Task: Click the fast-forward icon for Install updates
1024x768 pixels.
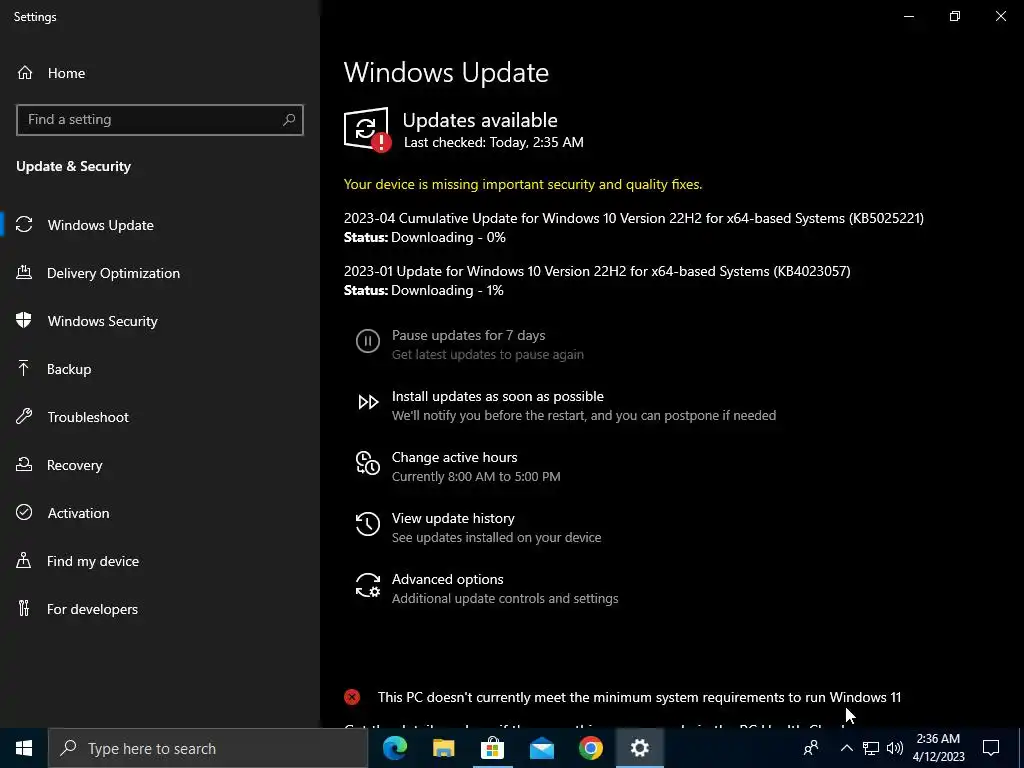Action: pyautogui.click(x=368, y=402)
